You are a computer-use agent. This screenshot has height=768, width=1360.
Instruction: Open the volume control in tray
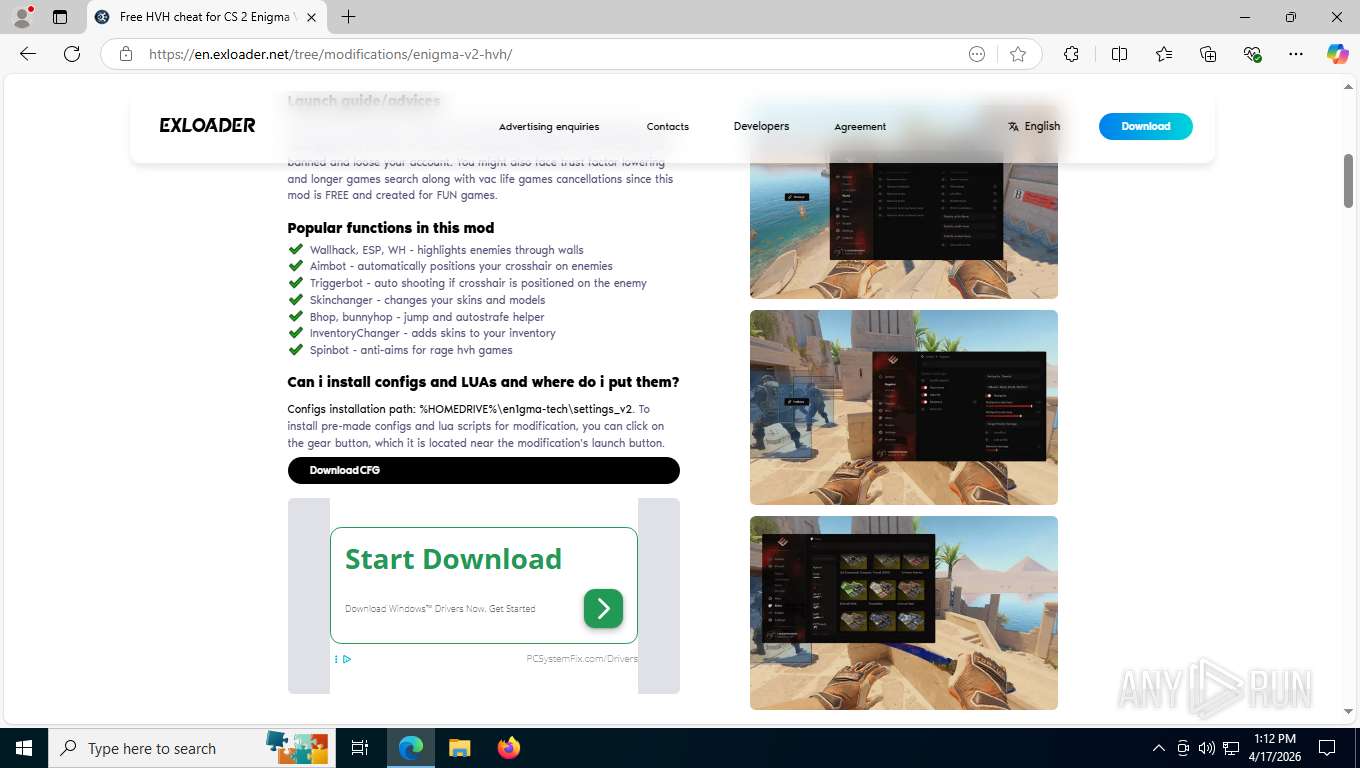click(x=1207, y=748)
